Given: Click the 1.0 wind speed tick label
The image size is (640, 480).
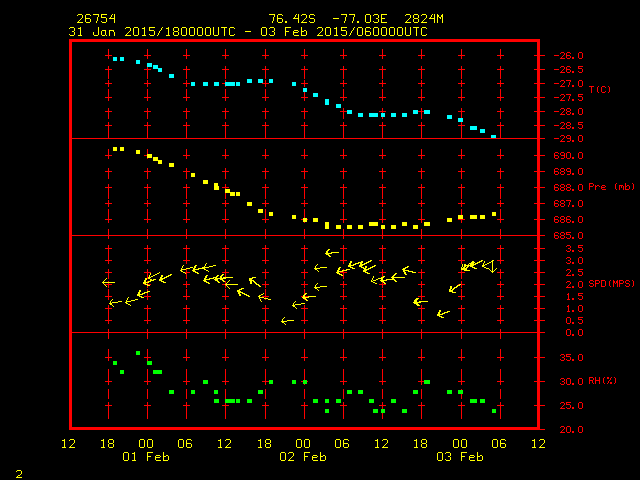Looking at the screenshot, I should (574, 309).
